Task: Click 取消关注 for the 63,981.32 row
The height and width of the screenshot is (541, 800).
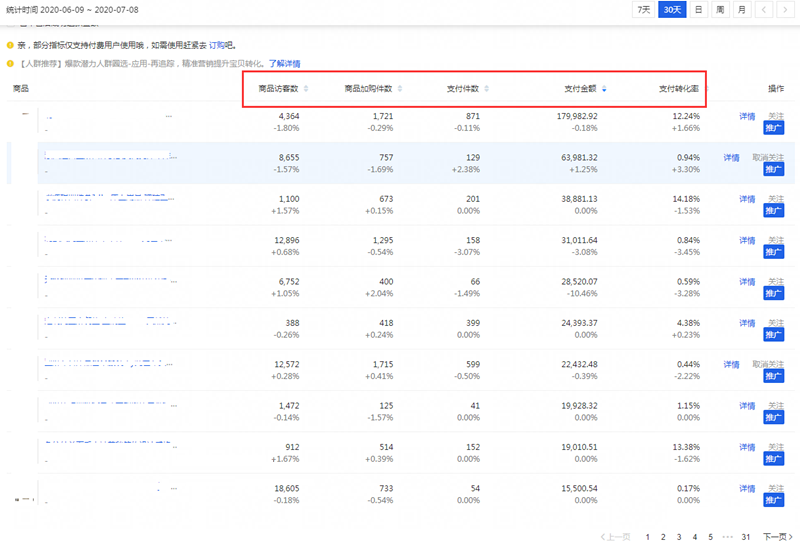Action: tap(768, 157)
